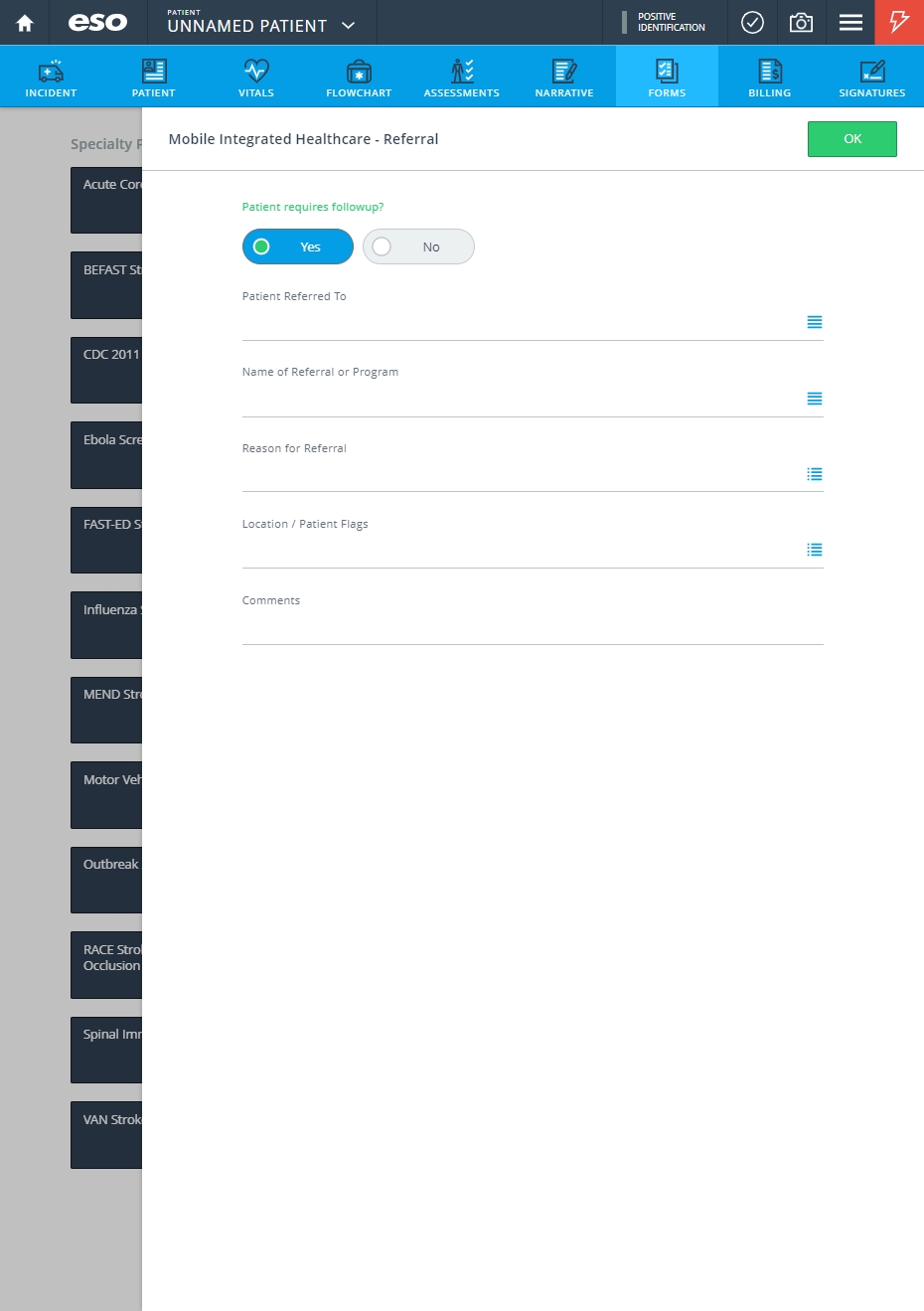Expand the Unnamed Patient dropdown chevron
Viewport: 924px width, 1311px height.
pos(348,26)
